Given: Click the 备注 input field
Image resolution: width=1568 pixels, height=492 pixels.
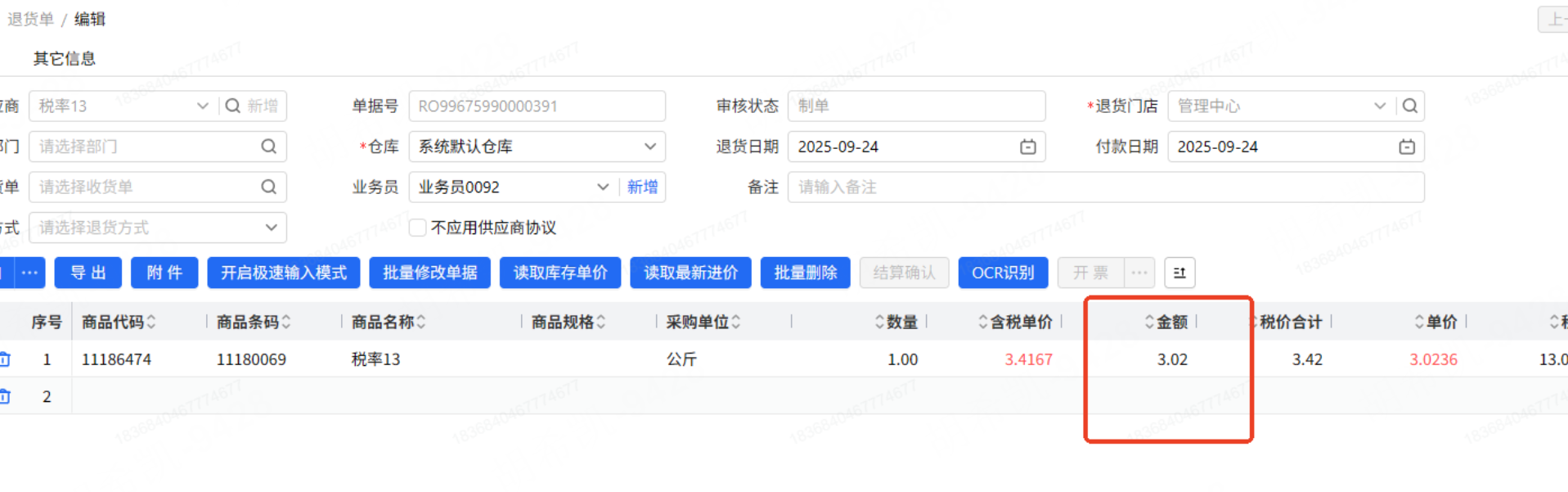Looking at the screenshot, I should [1106, 187].
